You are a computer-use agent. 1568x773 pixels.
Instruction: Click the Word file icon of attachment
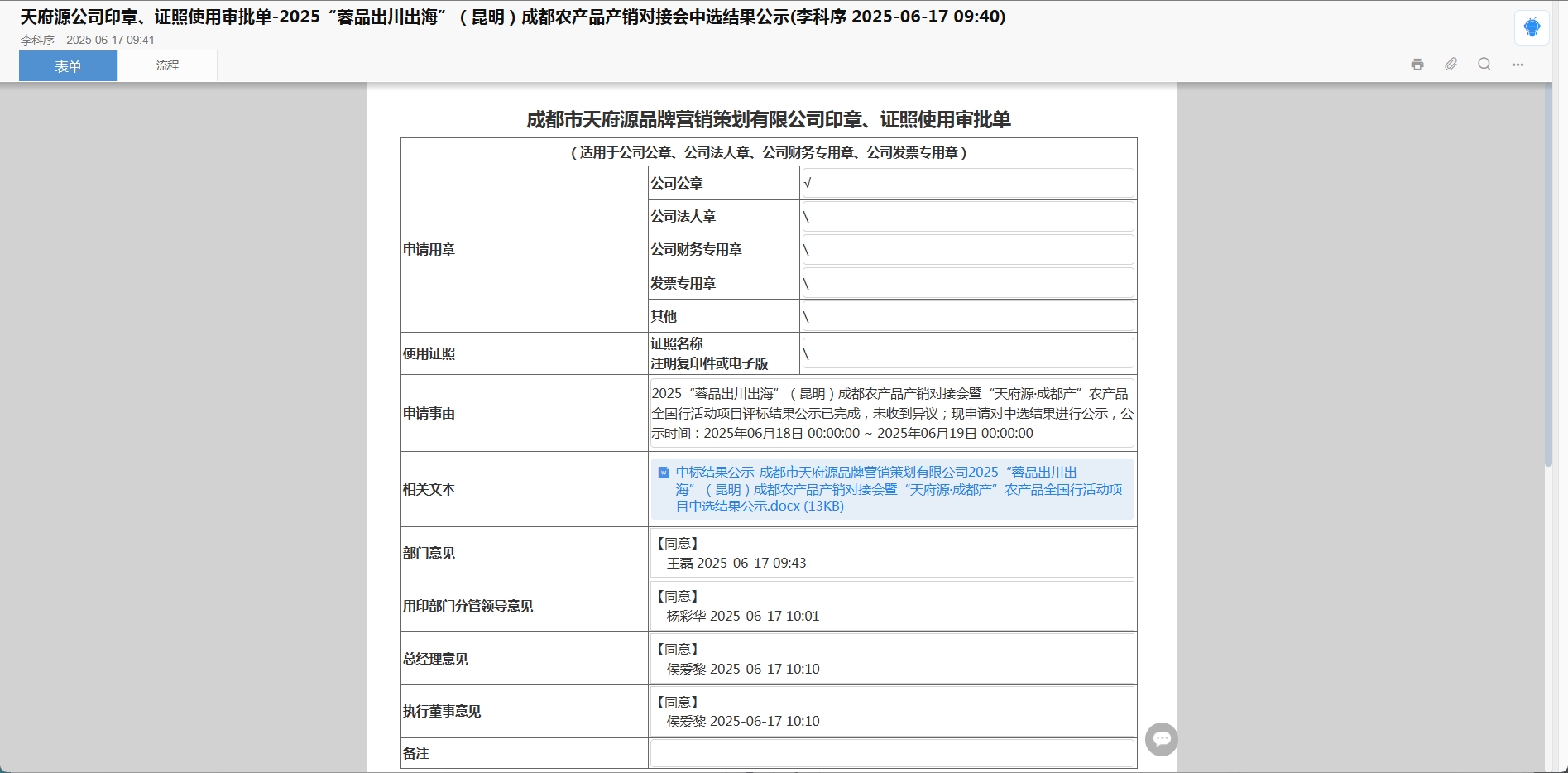664,473
